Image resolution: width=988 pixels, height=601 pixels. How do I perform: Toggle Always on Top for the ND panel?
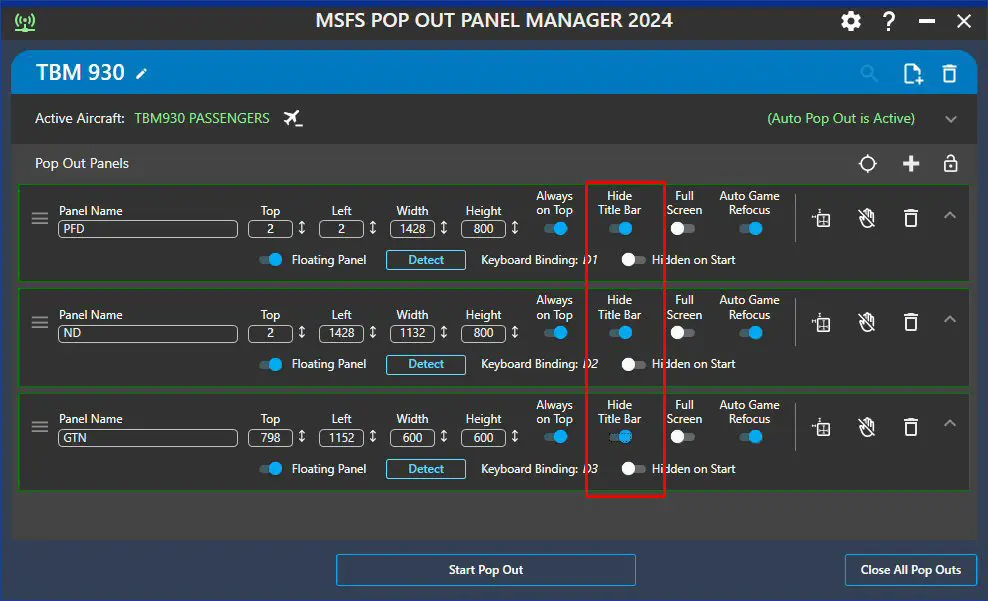(x=556, y=333)
